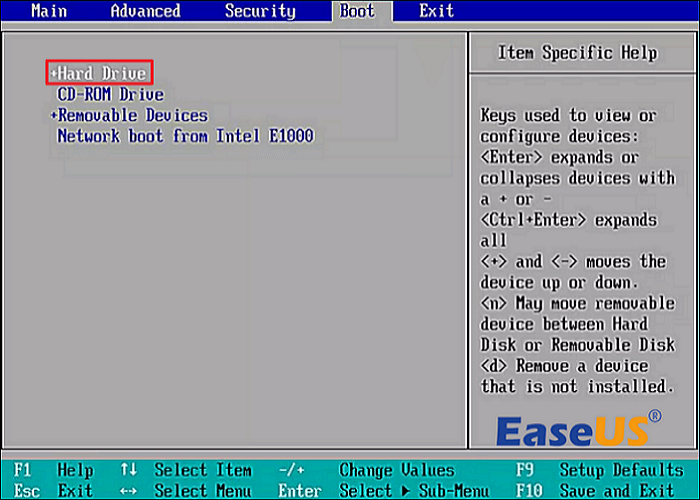This screenshot has width=700, height=500.
Task: Expand Removable Devices using its plus sign
Action: [53, 116]
